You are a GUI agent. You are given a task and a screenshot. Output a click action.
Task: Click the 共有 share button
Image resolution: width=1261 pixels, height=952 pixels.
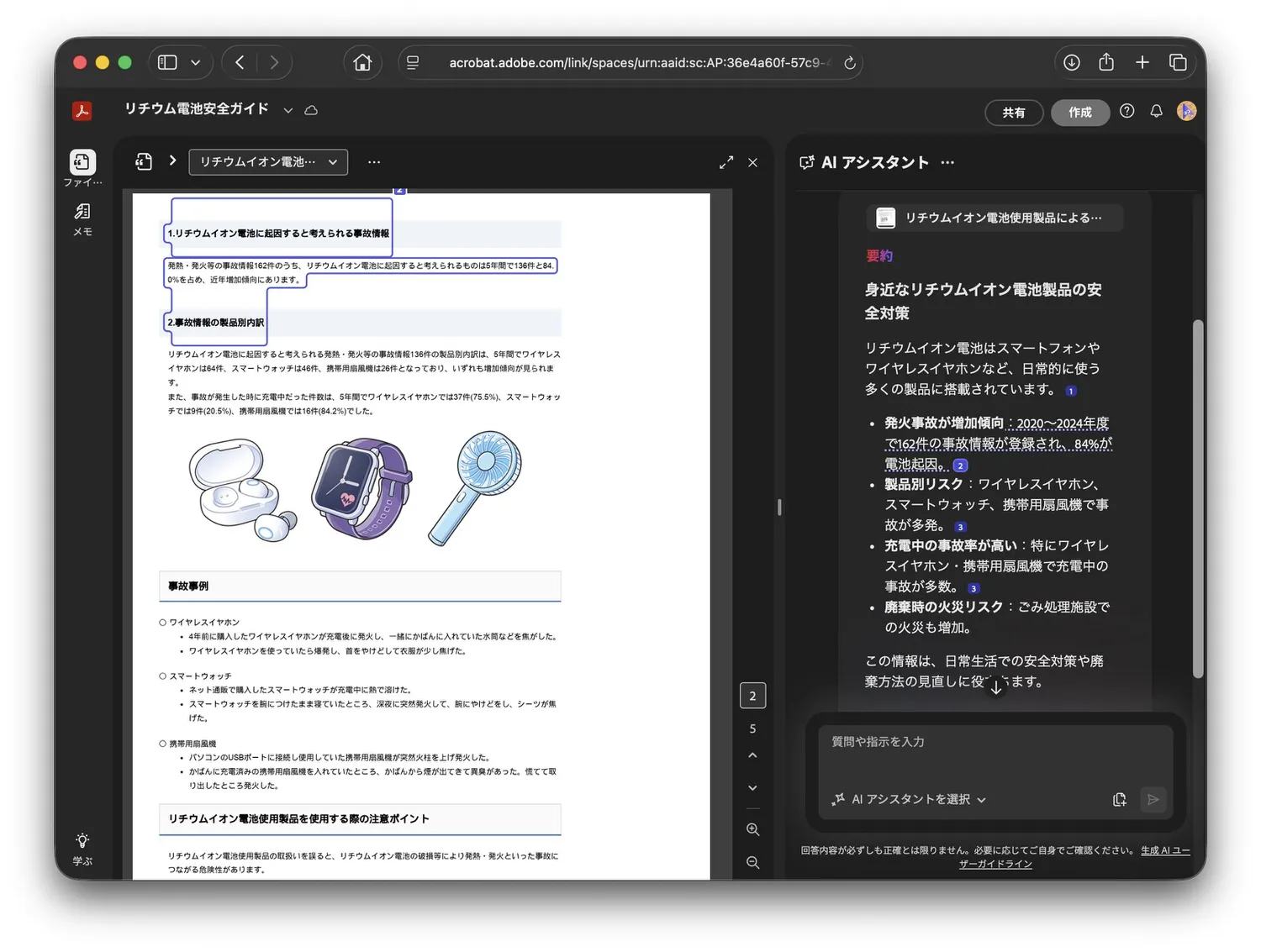[1014, 112]
